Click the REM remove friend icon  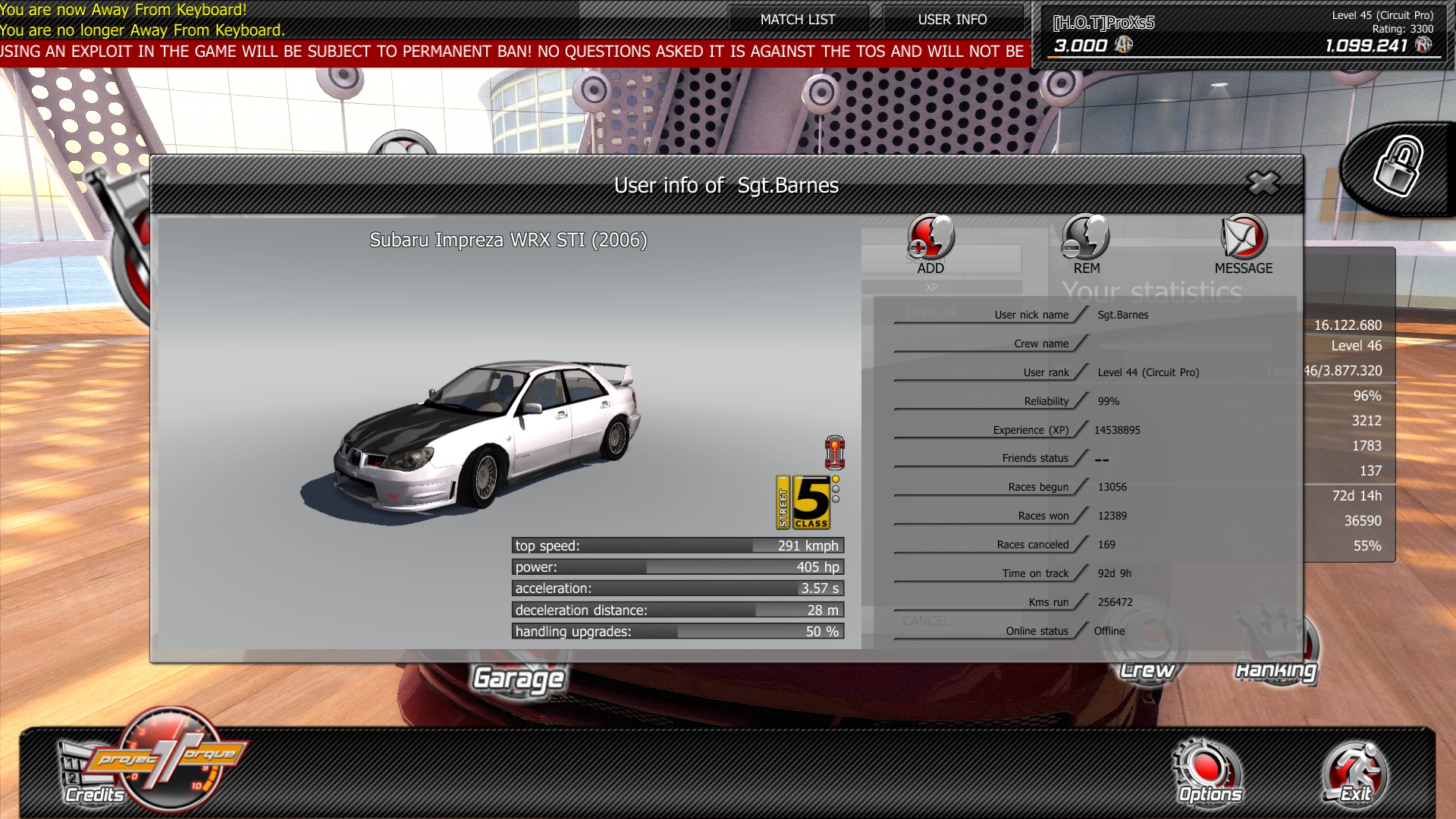[x=1086, y=237]
